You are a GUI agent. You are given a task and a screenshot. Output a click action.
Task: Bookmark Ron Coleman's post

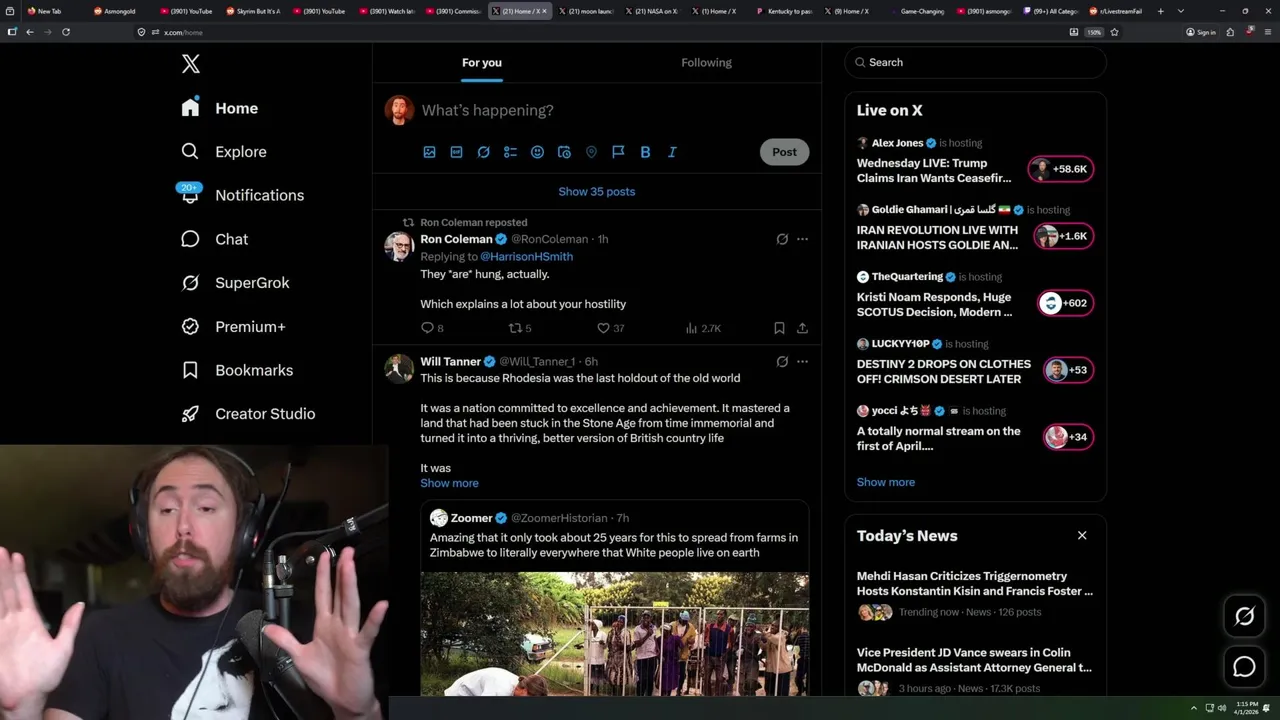779,328
